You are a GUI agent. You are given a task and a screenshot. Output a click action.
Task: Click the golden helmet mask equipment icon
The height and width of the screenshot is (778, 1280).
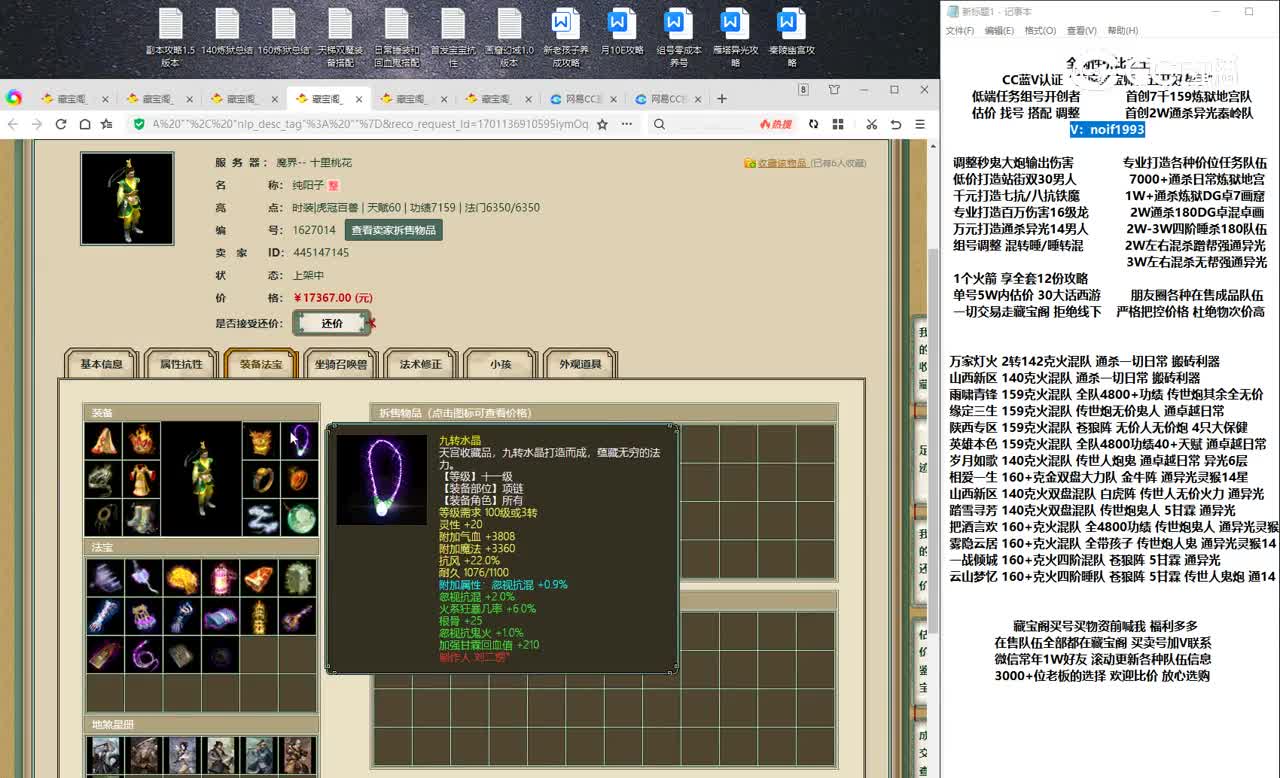pos(261,441)
